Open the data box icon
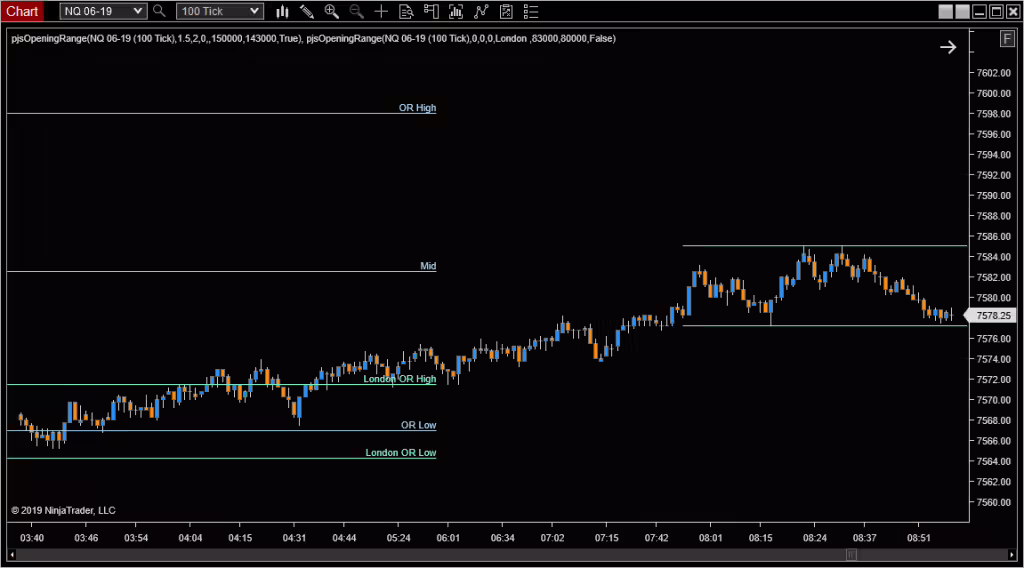The image size is (1024, 568). click(x=406, y=12)
